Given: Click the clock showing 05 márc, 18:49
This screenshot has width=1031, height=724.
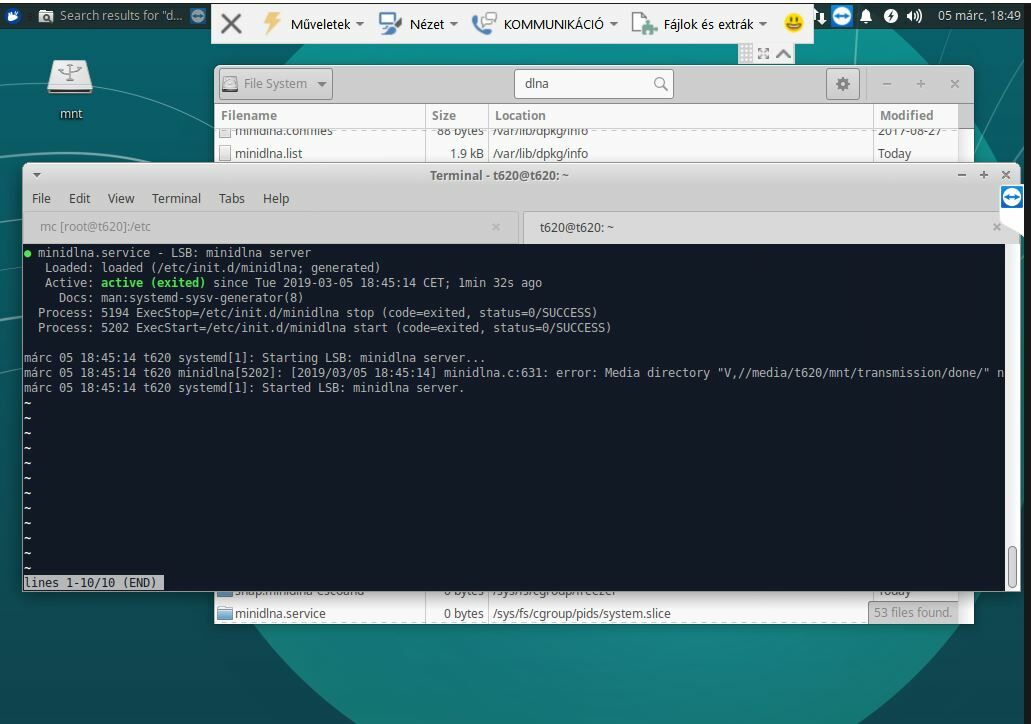Looking at the screenshot, I should click(978, 15).
